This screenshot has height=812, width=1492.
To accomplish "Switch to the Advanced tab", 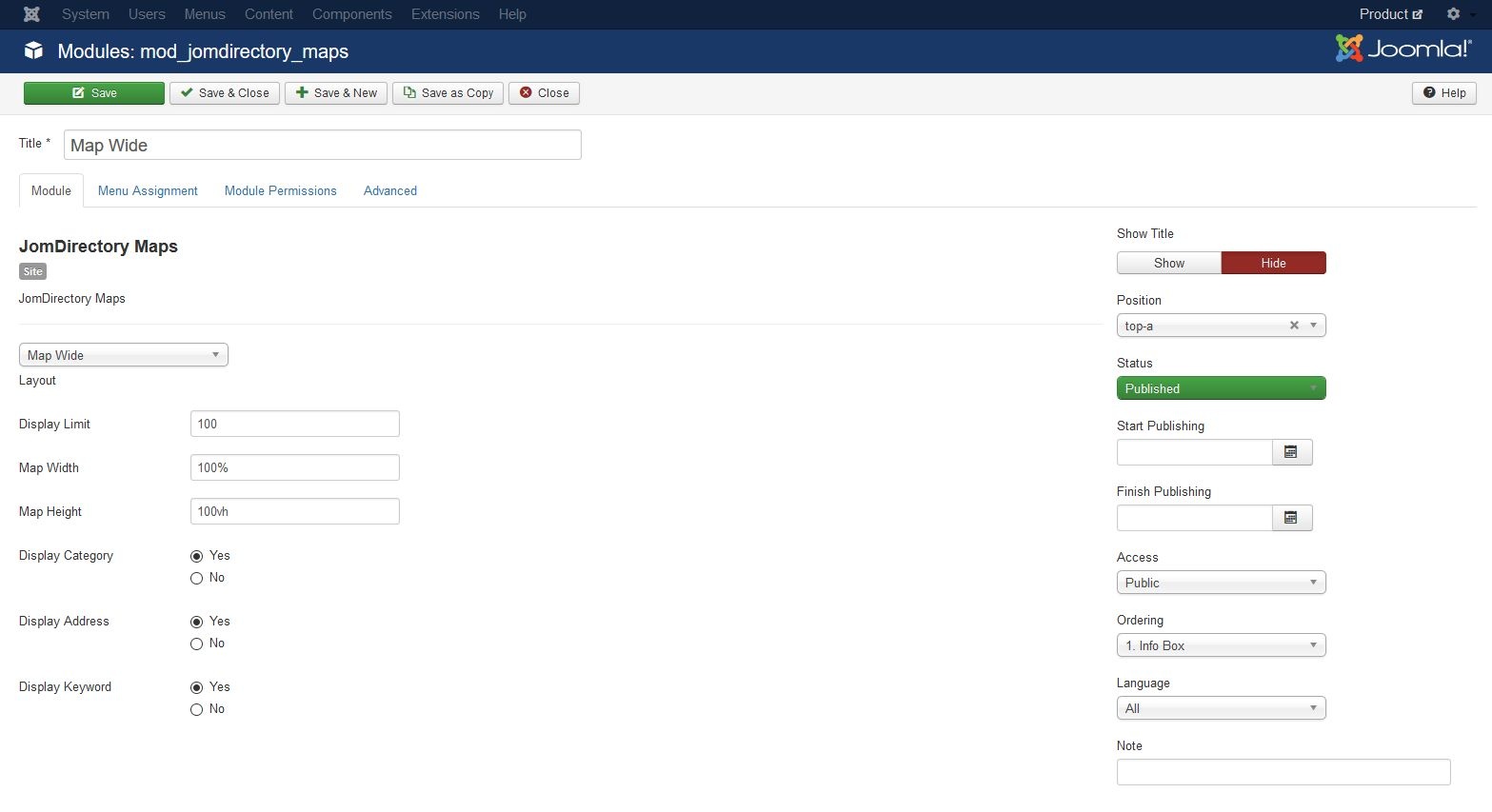I will click(390, 190).
